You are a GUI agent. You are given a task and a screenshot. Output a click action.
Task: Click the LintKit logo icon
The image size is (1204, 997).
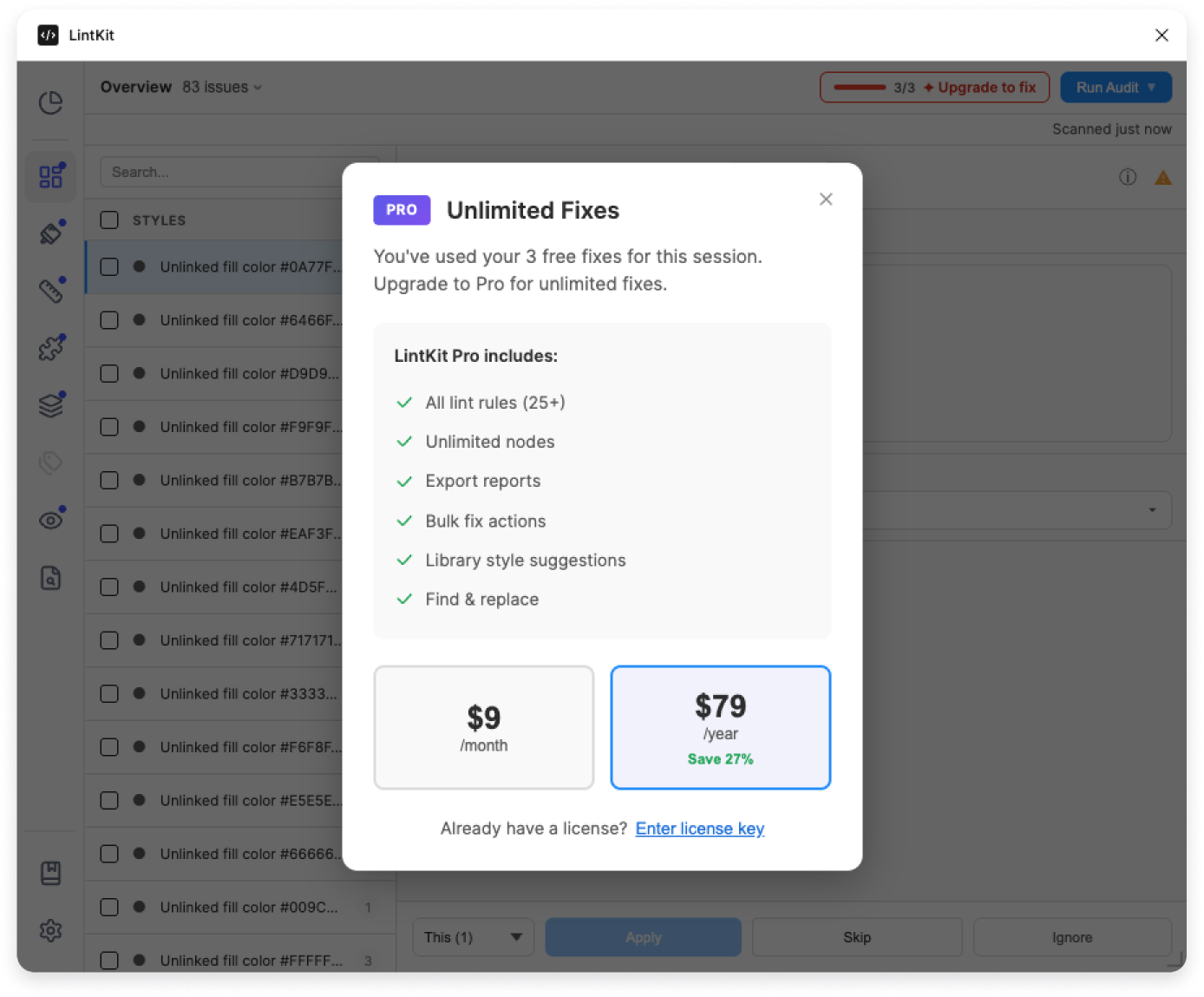coord(48,35)
